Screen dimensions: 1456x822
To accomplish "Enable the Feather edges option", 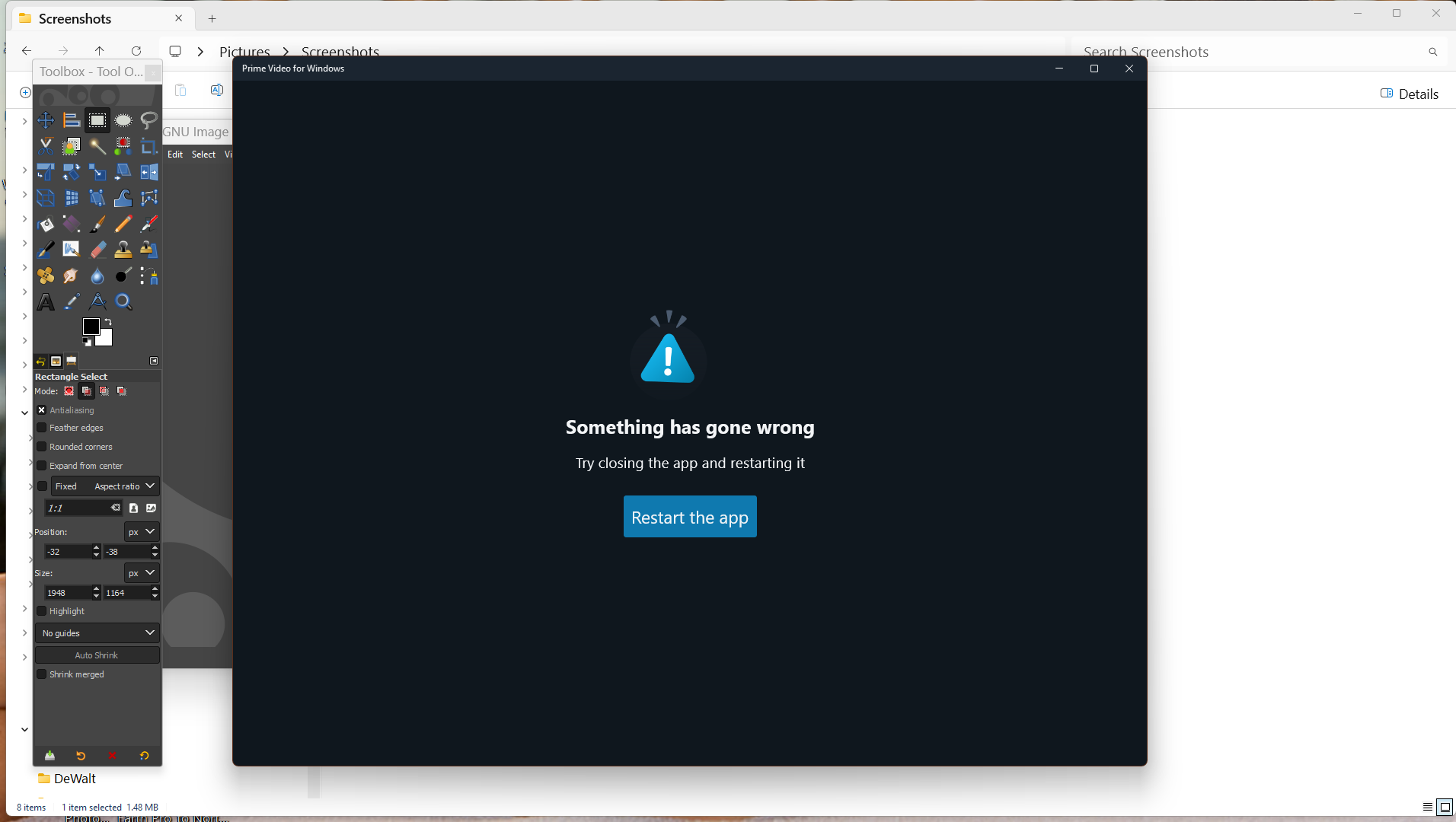I will coord(42,428).
